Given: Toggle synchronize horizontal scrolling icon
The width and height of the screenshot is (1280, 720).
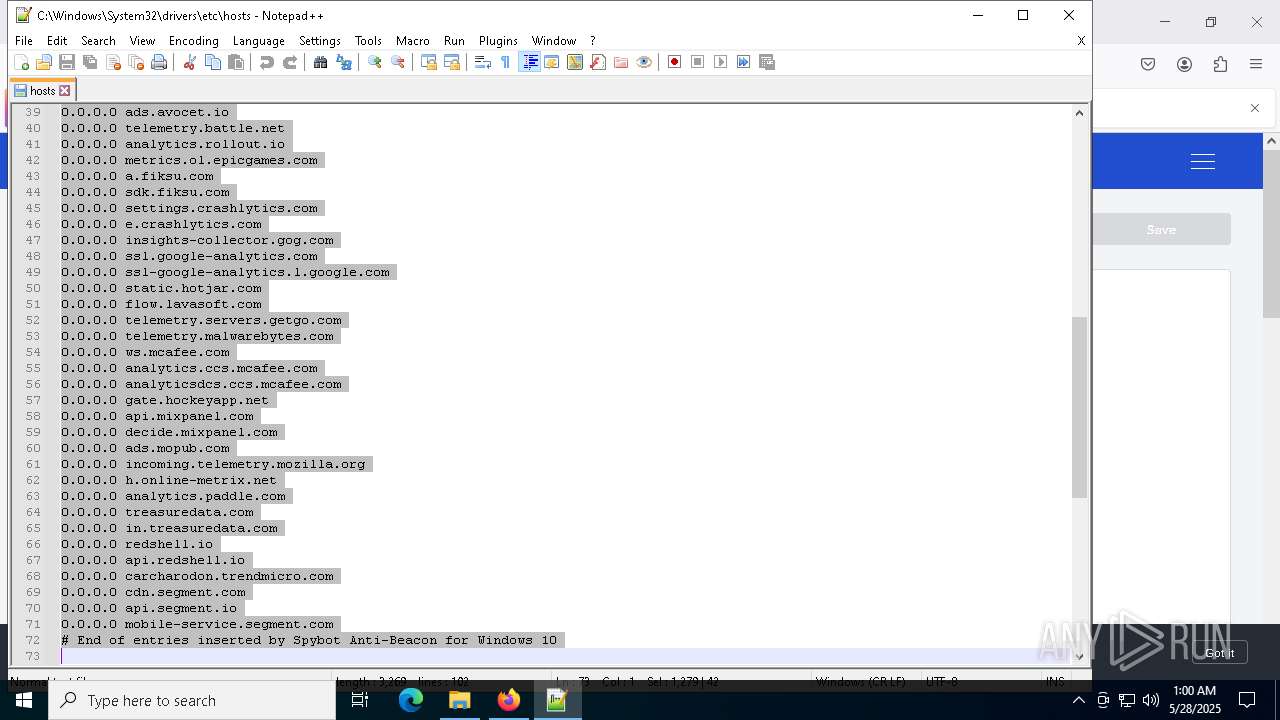Looking at the screenshot, I should tap(452, 62).
